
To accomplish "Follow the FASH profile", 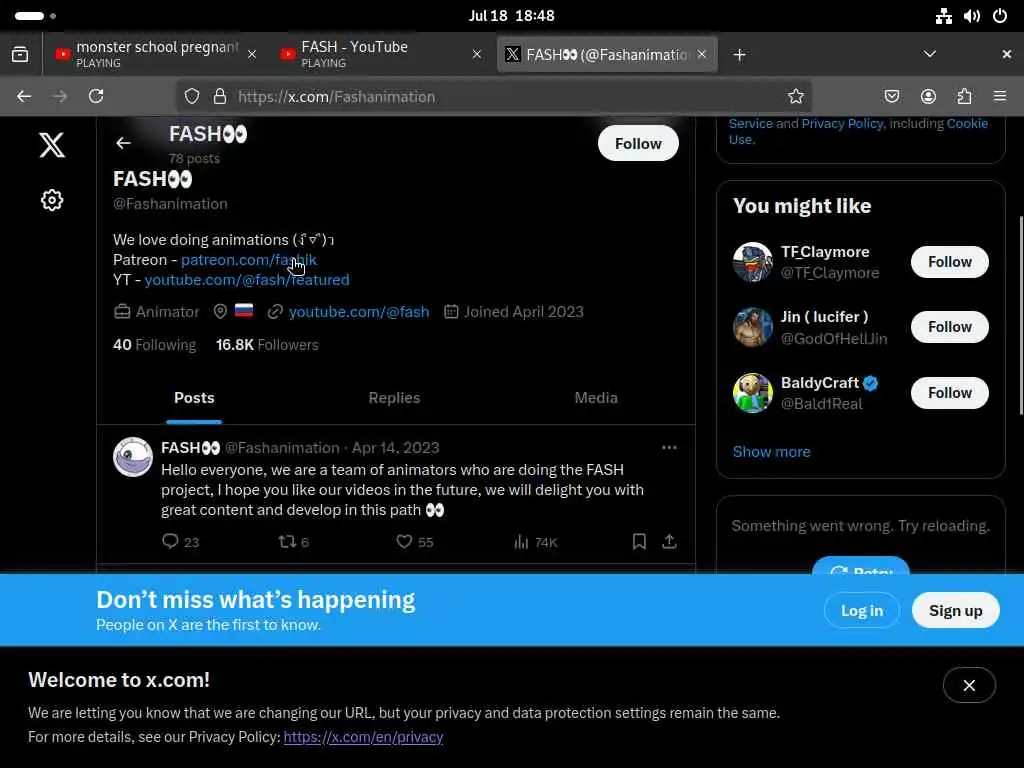I will point(638,143).
